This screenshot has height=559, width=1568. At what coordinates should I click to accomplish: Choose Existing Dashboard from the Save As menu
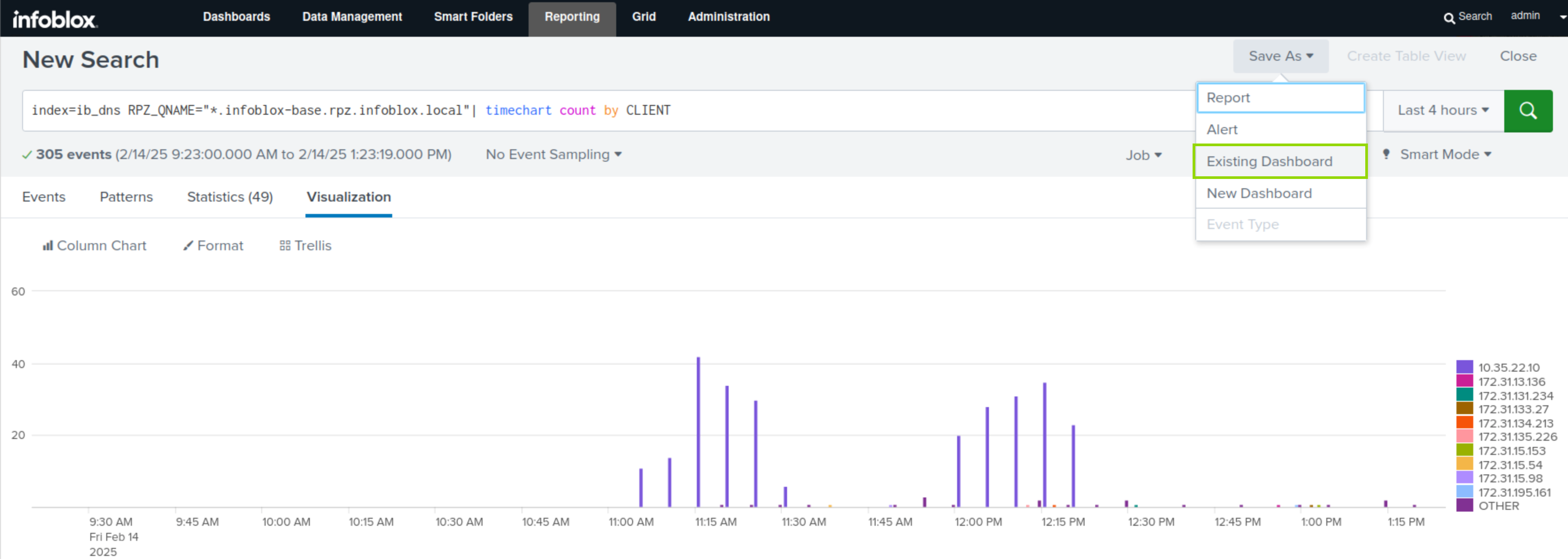(1269, 161)
